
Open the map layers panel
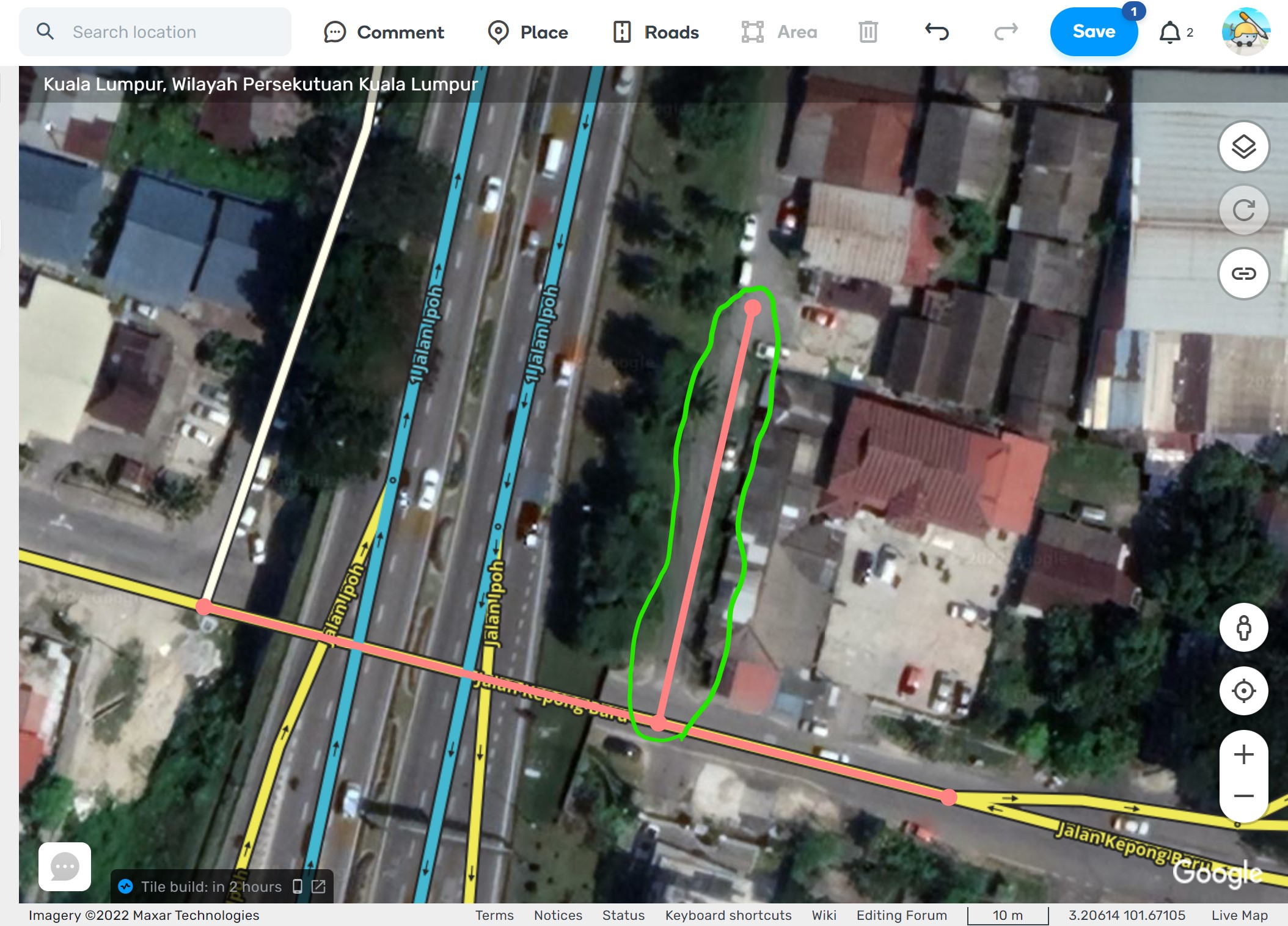coord(1243,147)
